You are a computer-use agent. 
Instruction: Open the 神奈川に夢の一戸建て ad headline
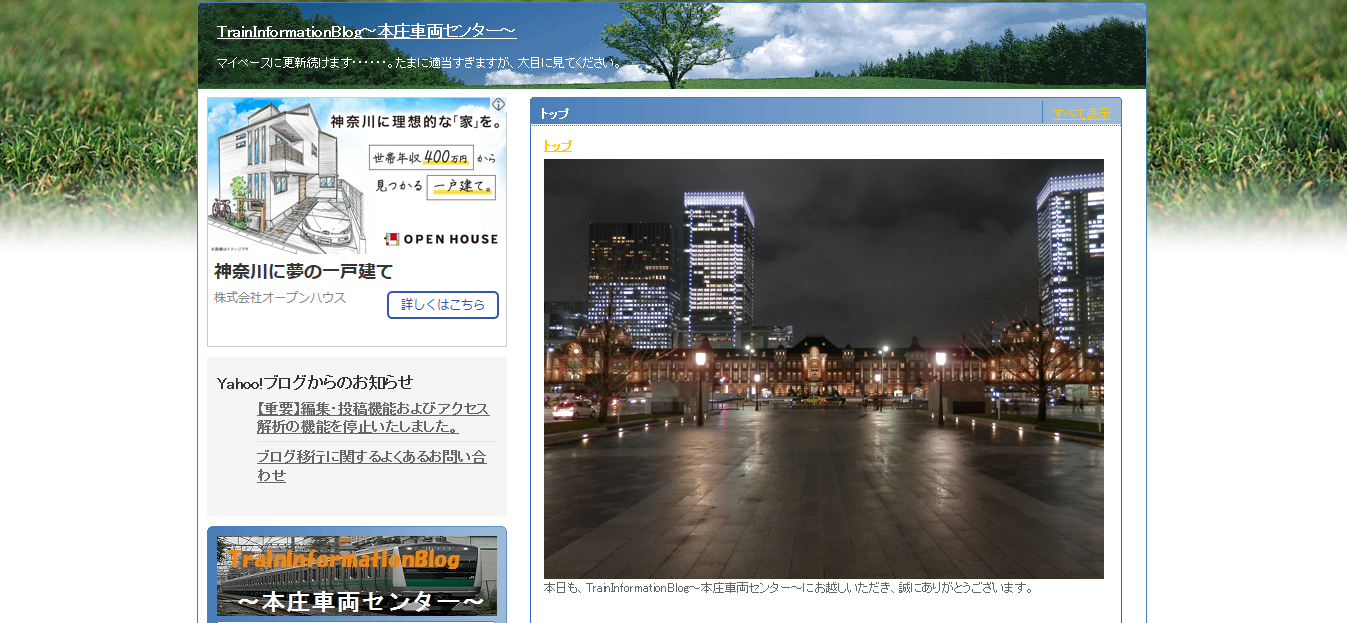[304, 271]
